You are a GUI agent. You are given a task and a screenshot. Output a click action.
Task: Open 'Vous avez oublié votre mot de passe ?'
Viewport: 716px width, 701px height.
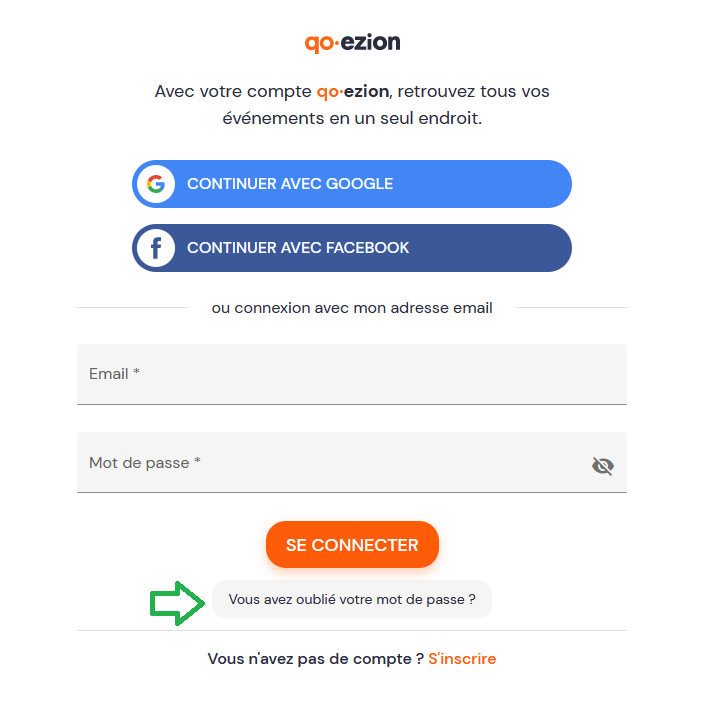tap(352, 599)
